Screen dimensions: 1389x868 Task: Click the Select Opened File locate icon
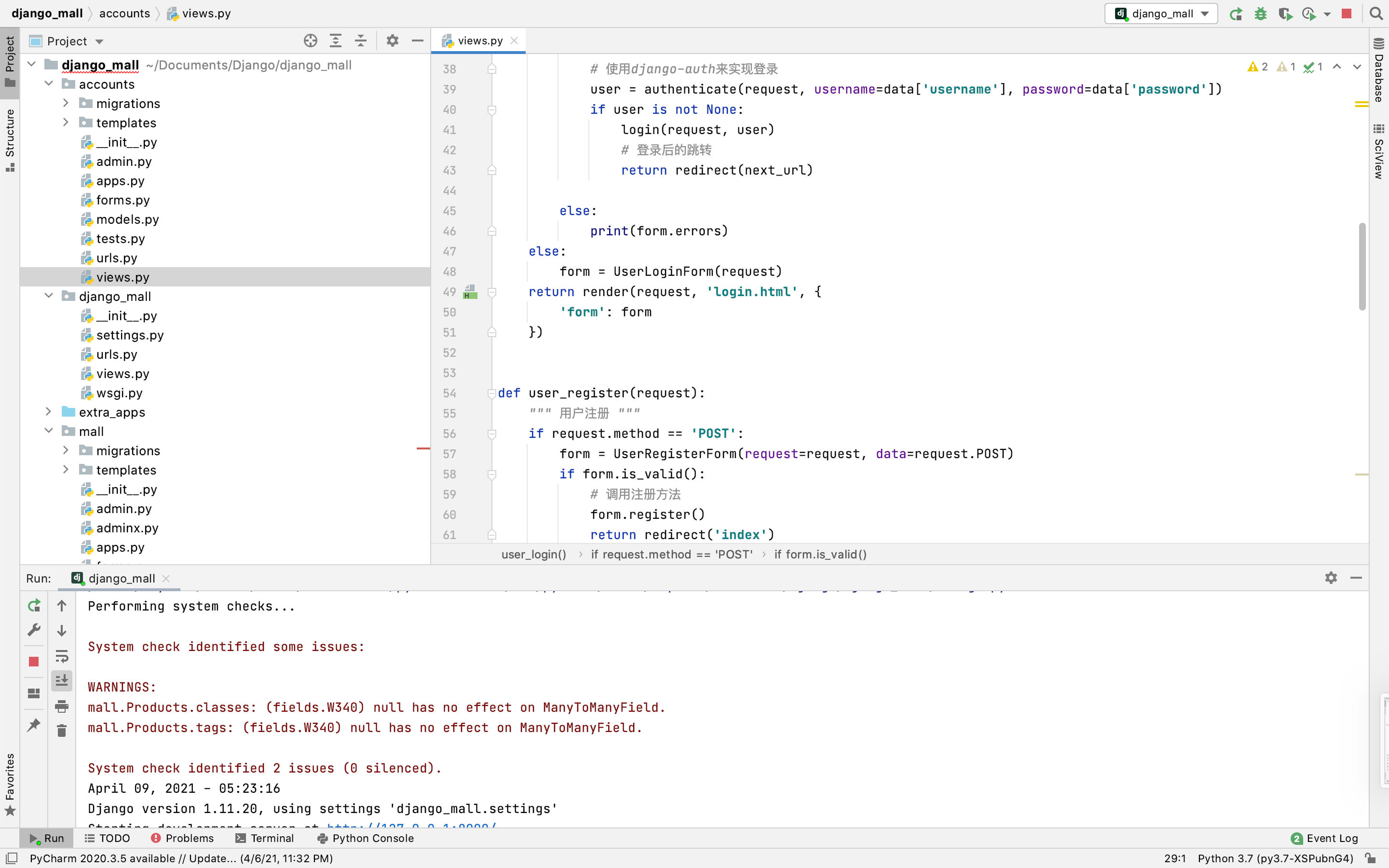311,41
